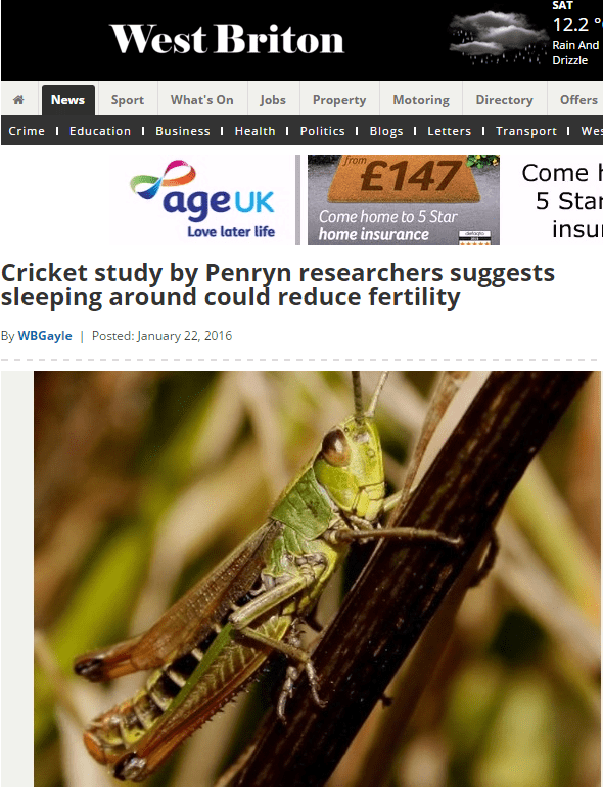Click the home insurance £147 banner ad

[x=404, y=200]
